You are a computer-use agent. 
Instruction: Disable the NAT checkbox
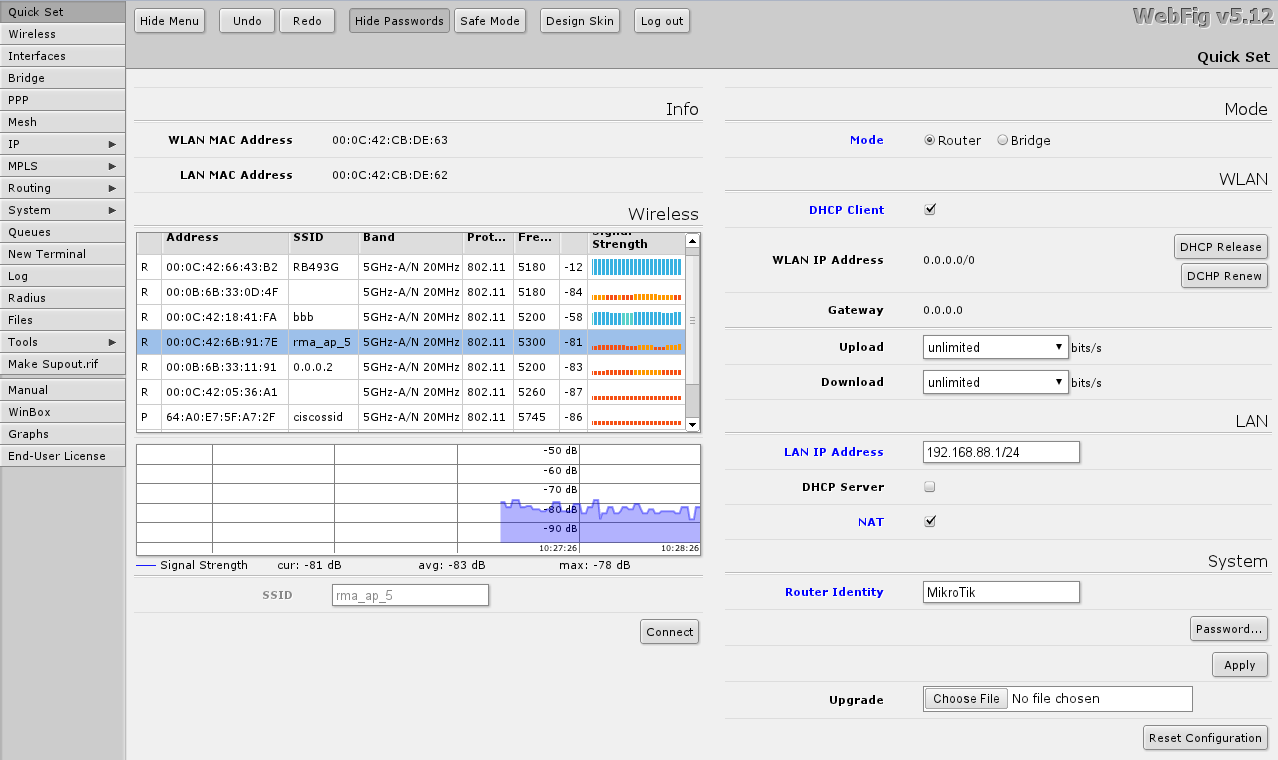coord(930,522)
